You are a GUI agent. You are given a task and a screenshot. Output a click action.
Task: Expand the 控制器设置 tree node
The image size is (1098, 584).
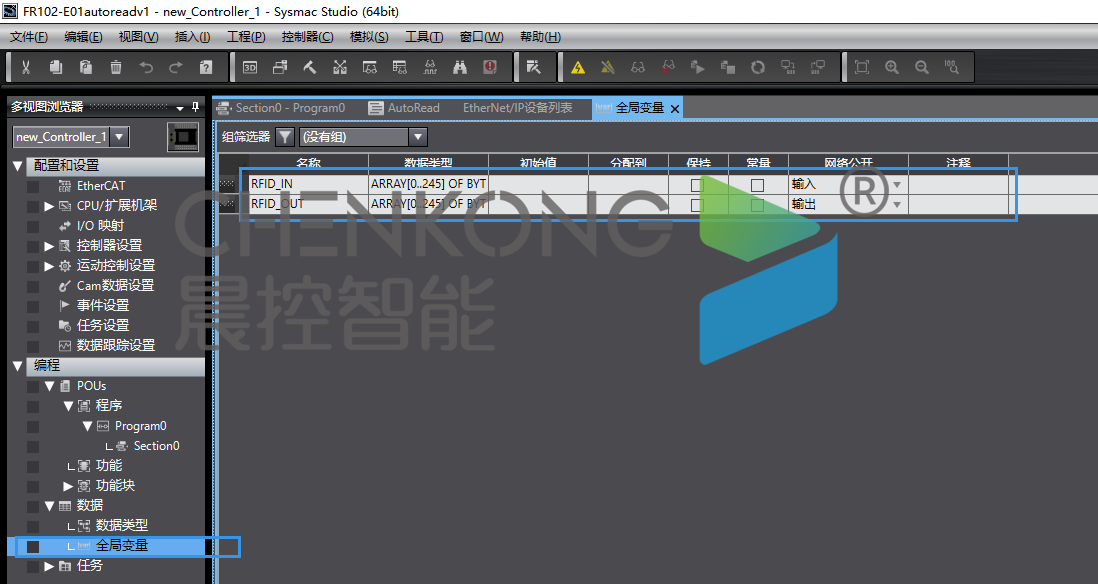pos(49,246)
